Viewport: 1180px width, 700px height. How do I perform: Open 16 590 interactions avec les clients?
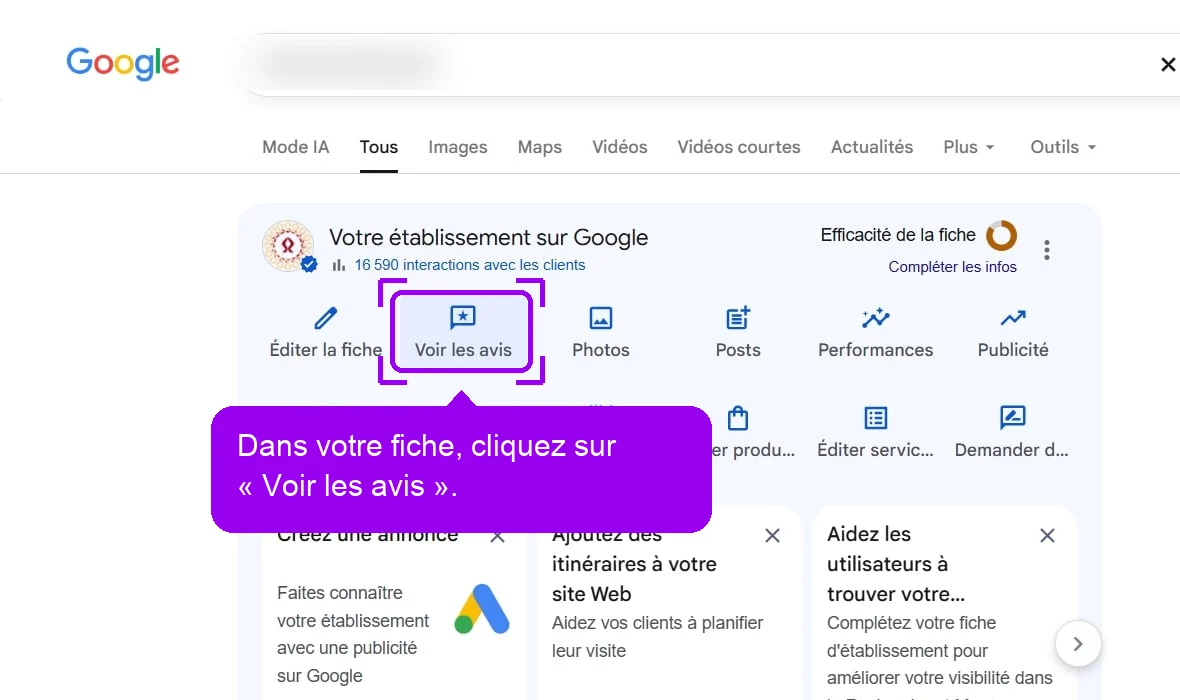470,265
